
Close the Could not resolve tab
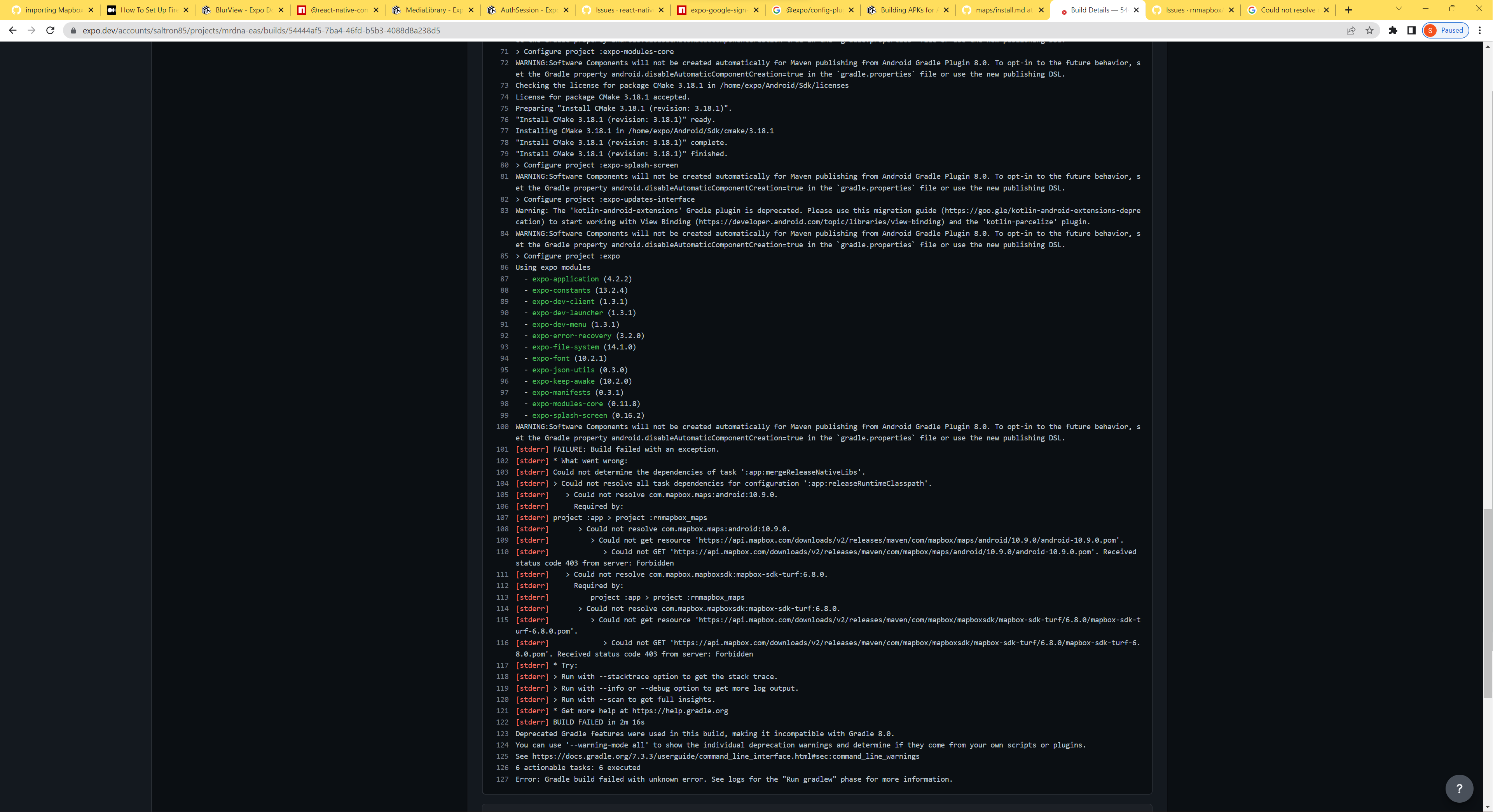[1326, 10]
